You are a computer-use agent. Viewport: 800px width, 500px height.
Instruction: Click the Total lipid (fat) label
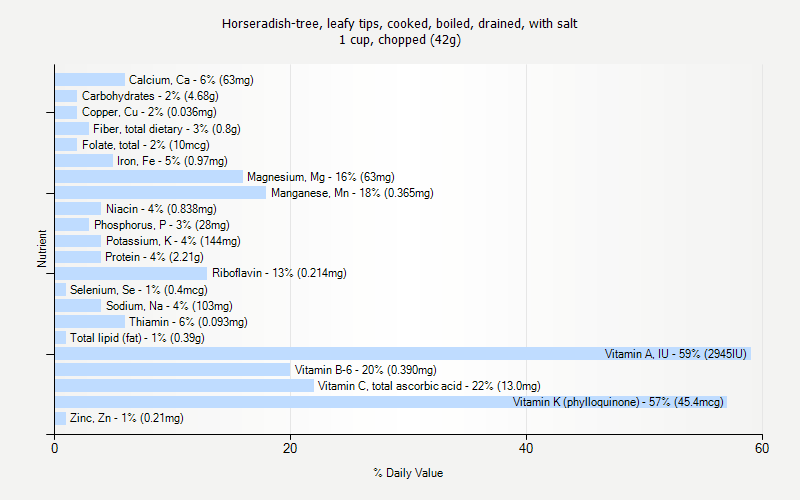click(137, 338)
